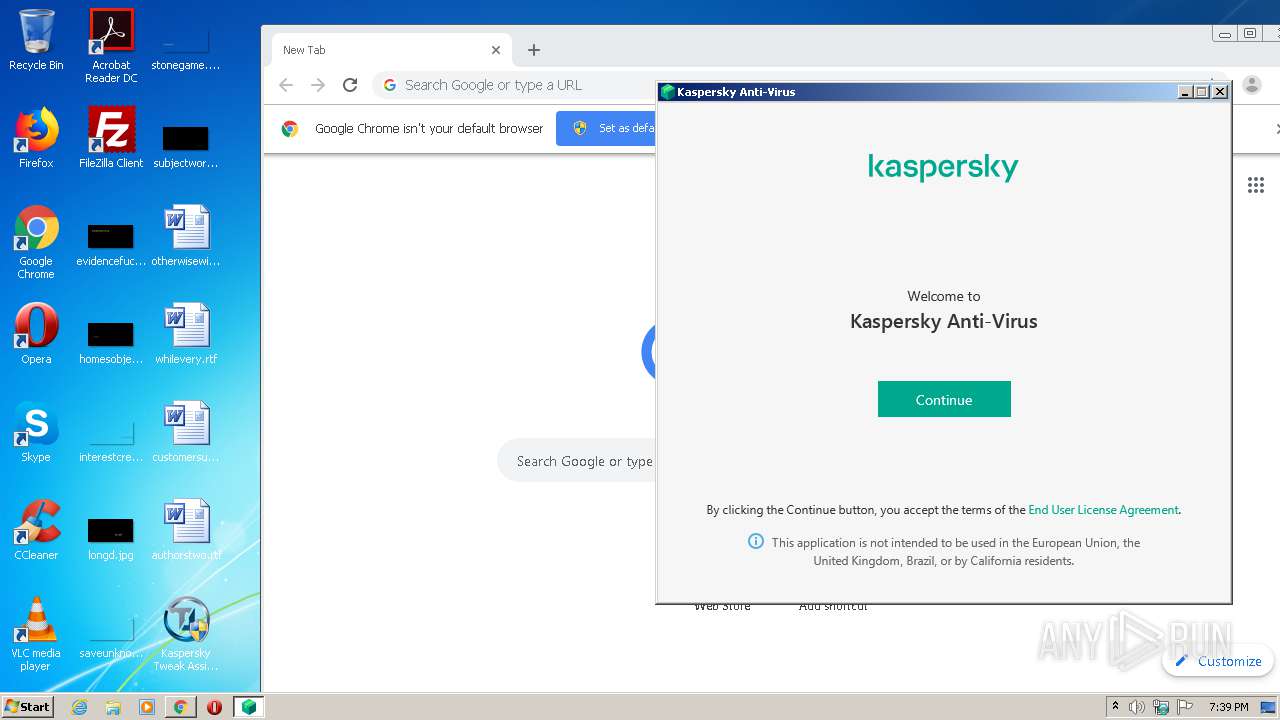Open the Action Center flag icon
The height and width of the screenshot is (720, 1280).
click(x=1185, y=707)
